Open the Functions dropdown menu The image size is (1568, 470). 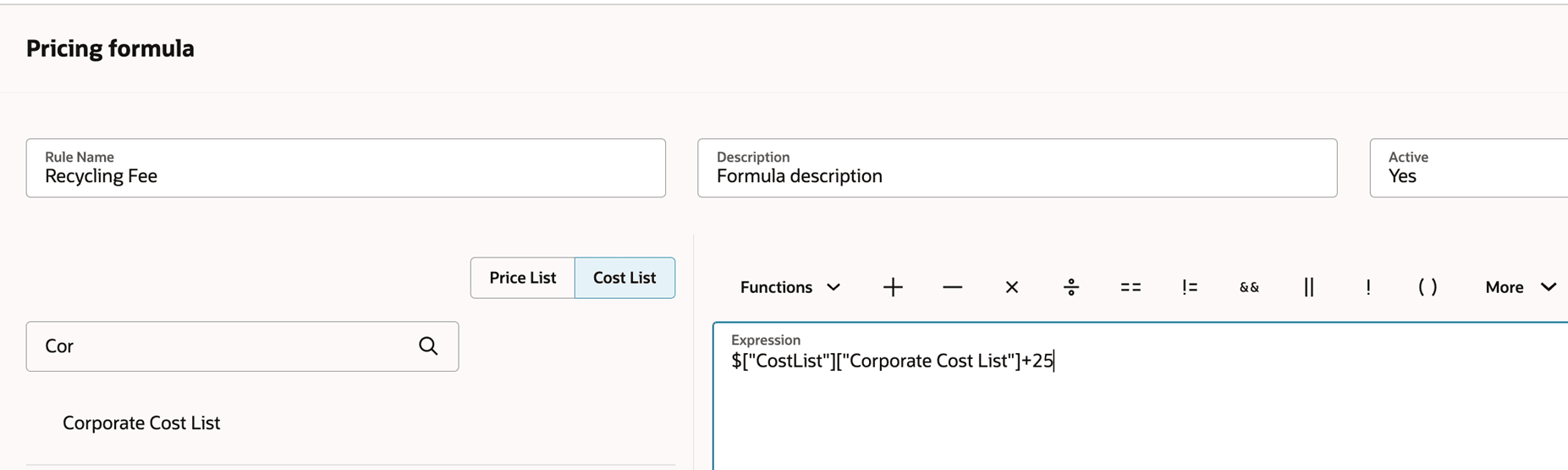coord(790,287)
